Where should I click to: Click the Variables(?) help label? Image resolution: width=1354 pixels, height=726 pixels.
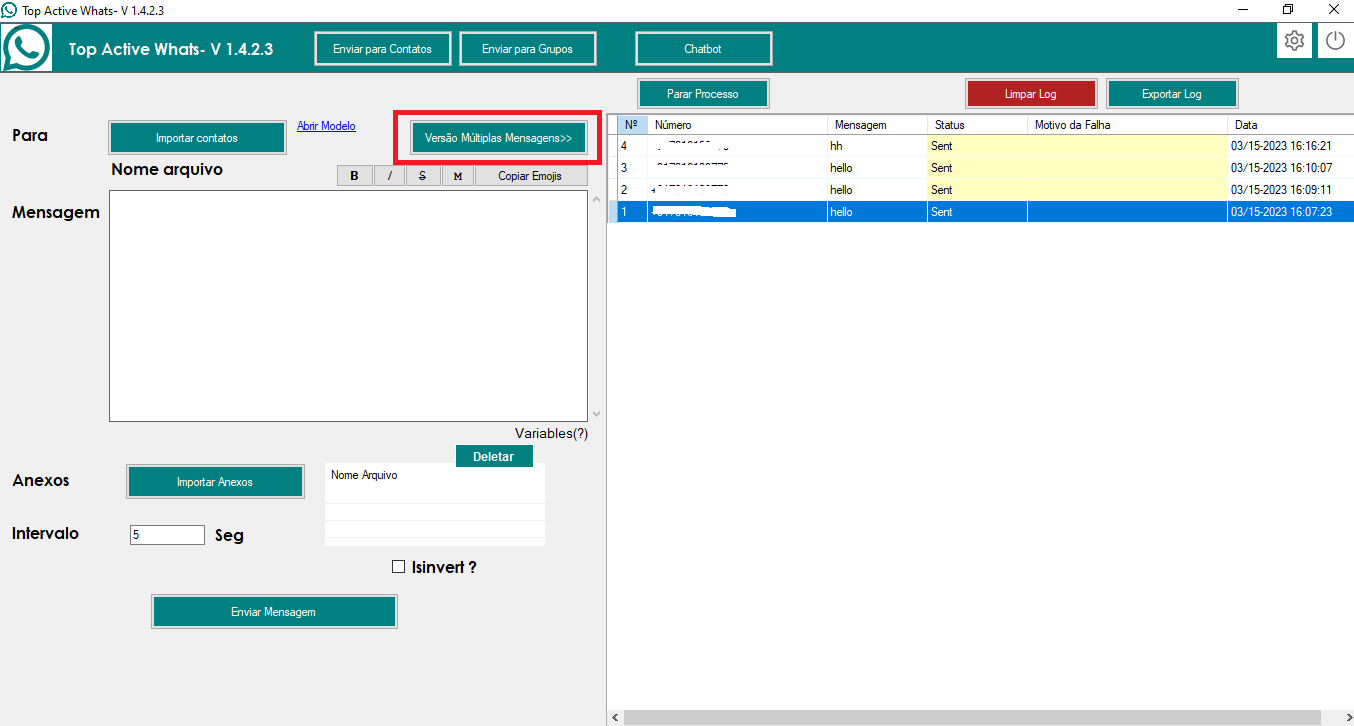tap(551, 433)
